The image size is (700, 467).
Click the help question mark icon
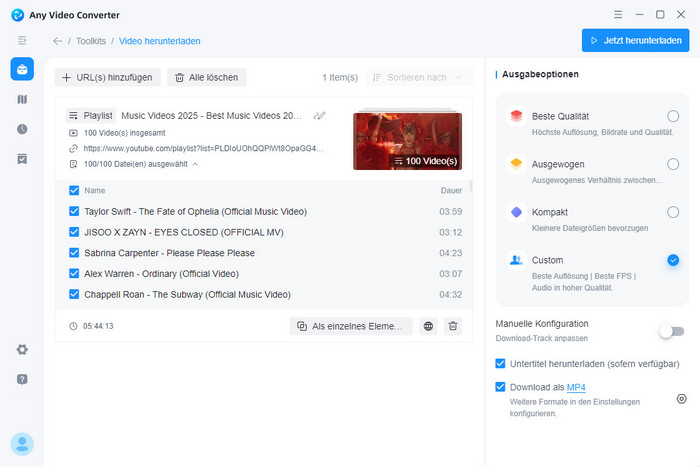coord(22,379)
